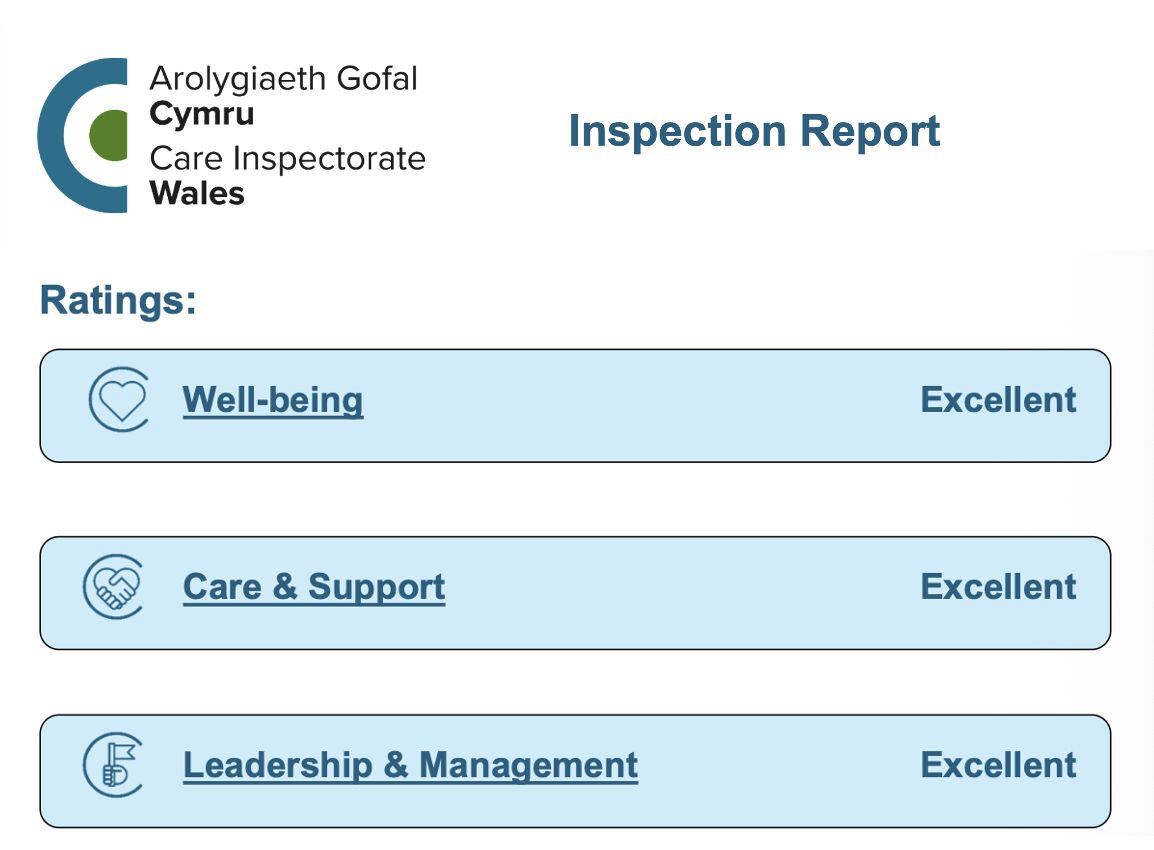Click the Ratings: heading
The image size is (1154, 850).
coord(118,300)
